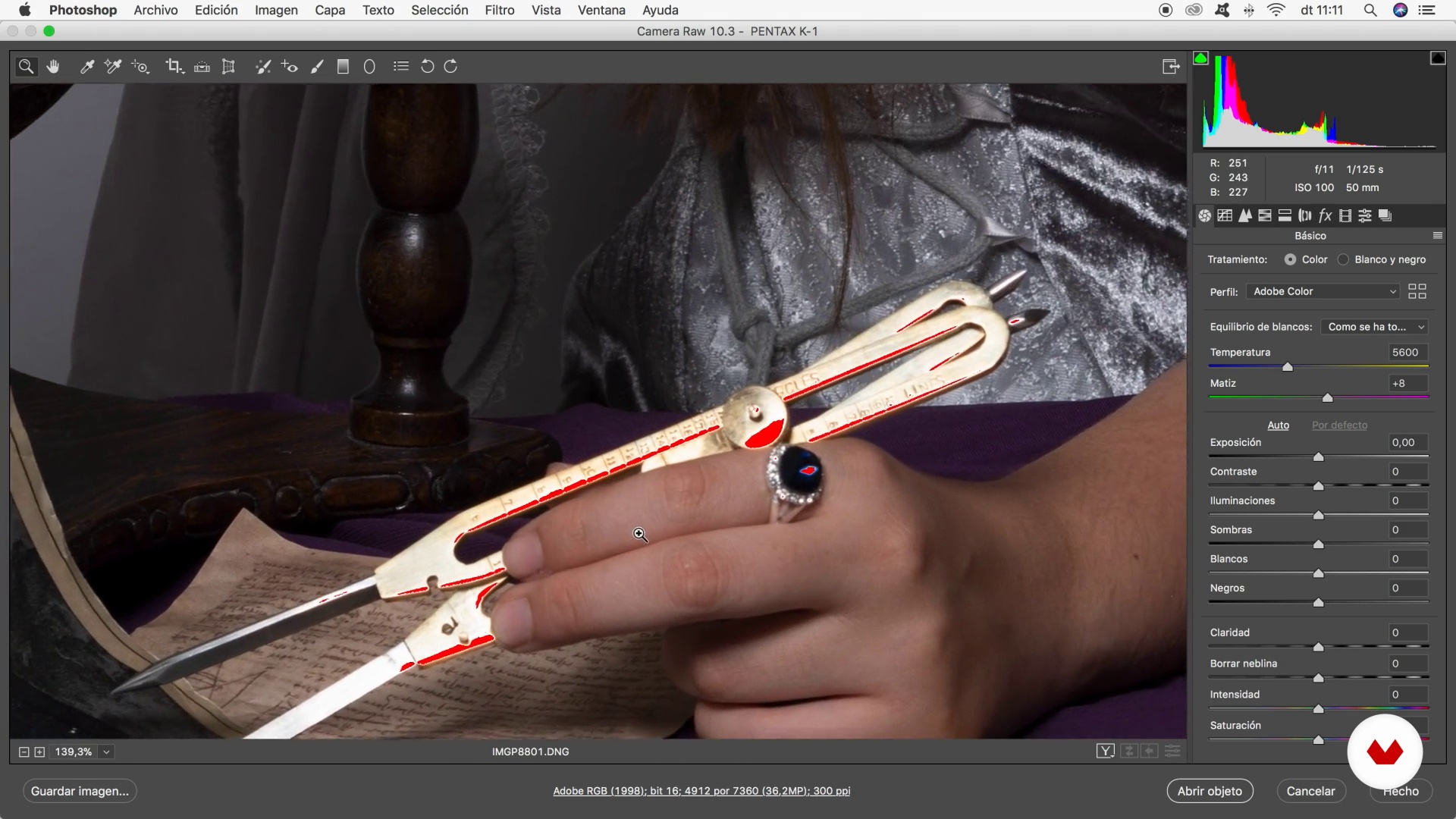
Task: Open the Detail panel (mountains icon)
Action: pos(1245,216)
